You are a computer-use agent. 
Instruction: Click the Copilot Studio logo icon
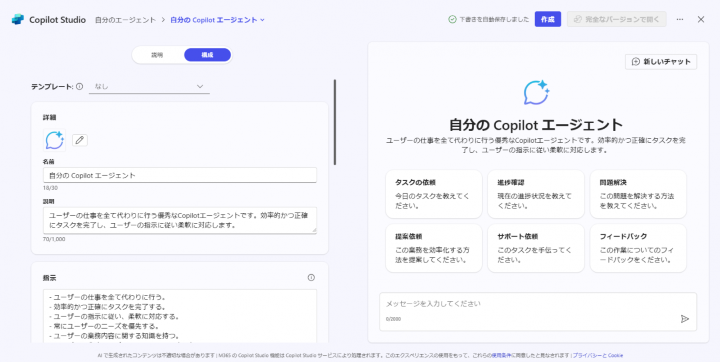(17, 20)
